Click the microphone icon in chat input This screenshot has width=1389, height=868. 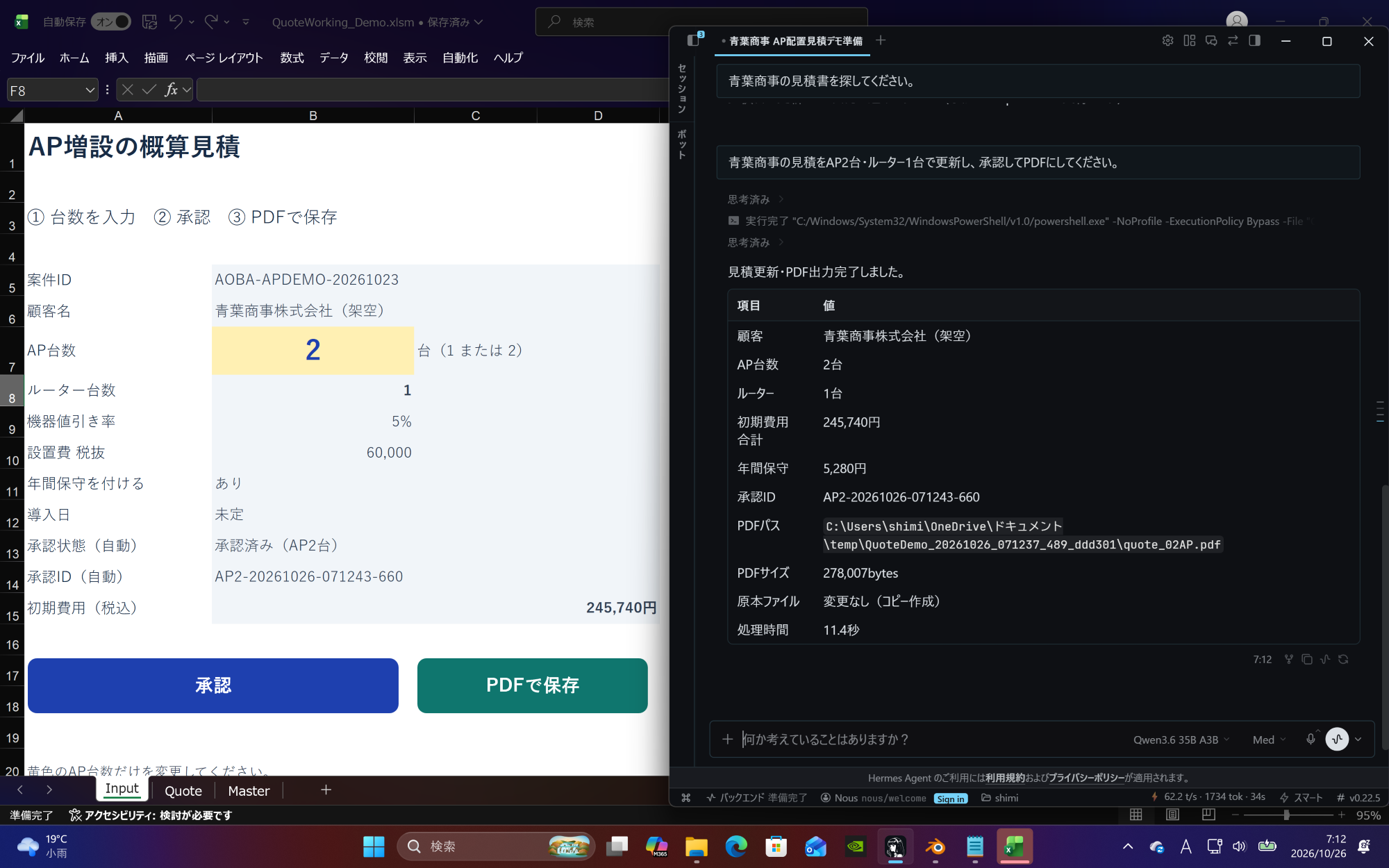1311,740
